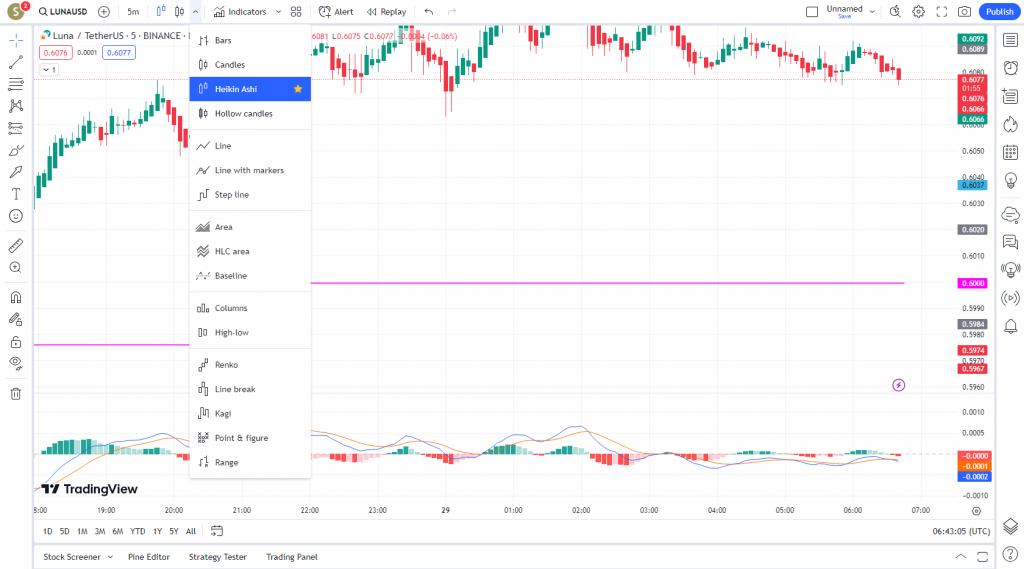Screen dimensions: 1024x569
Task: Toggle magnet mode
Action: [16, 297]
